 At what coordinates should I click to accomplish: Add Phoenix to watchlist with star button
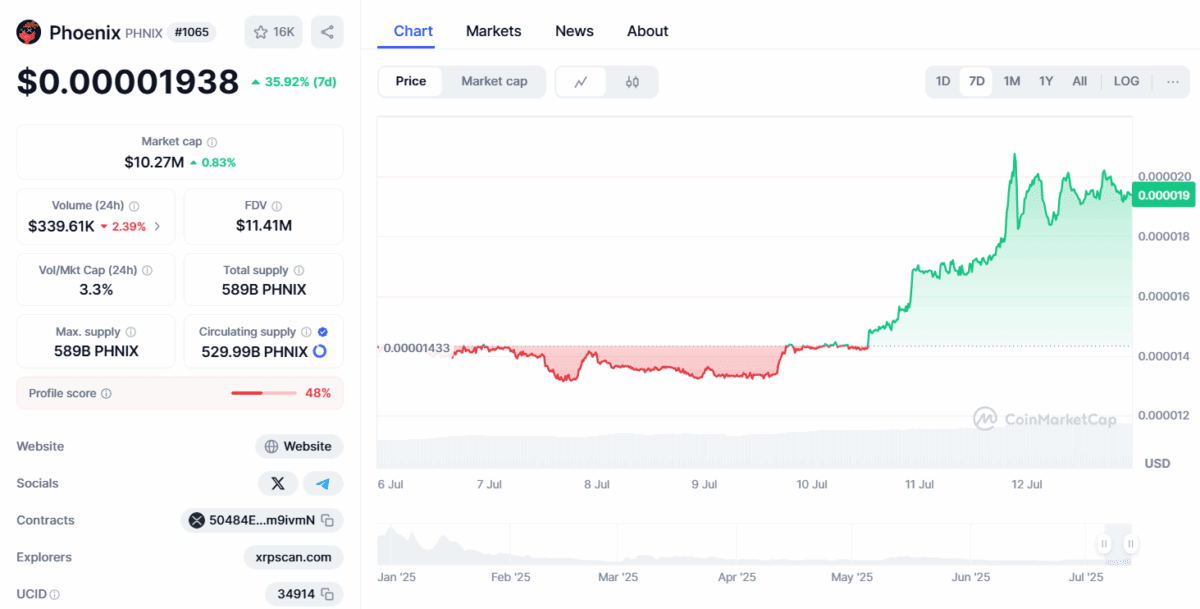coord(274,32)
